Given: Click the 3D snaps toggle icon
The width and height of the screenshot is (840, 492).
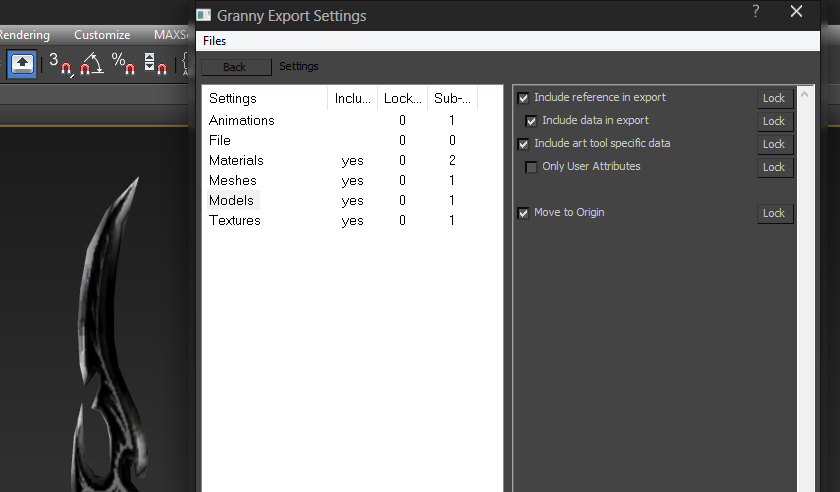Looking at the screenshot, I should click(60, 64).
